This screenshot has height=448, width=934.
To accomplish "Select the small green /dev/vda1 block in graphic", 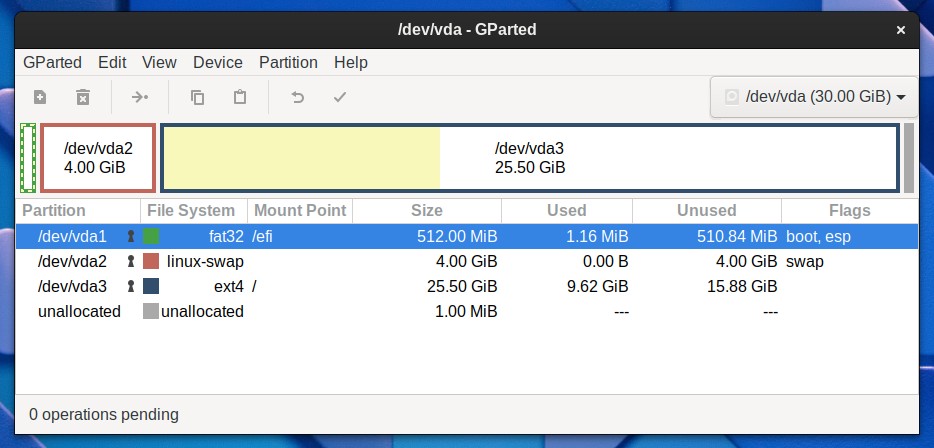I will click(x=29, y=158).
